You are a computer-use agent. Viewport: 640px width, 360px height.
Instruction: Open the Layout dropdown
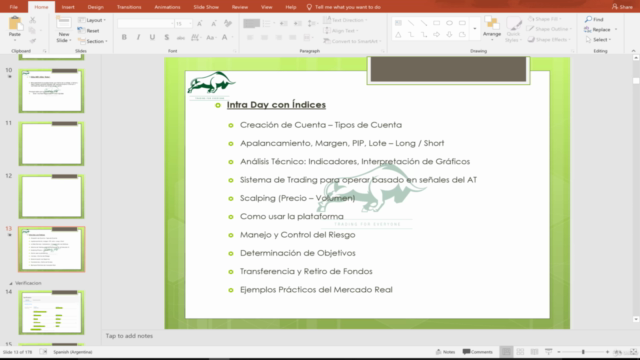click(92, 20)
